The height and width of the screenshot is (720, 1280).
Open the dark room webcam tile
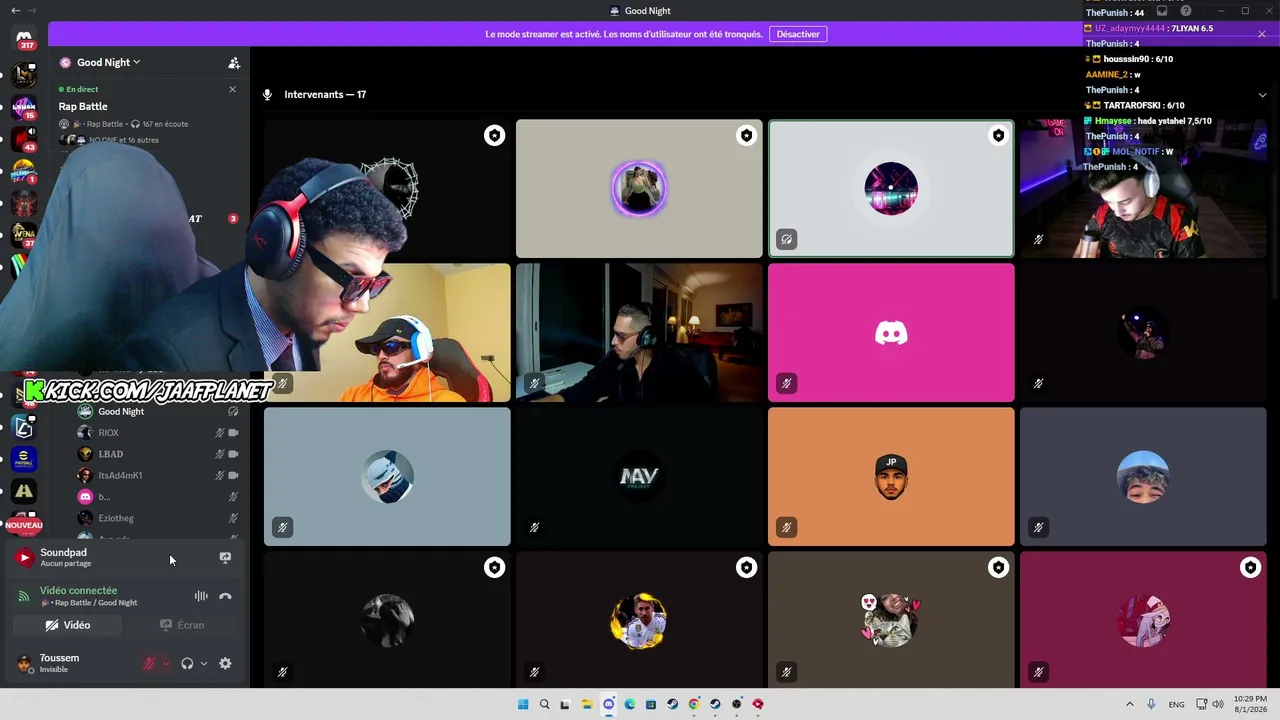point(639,333)
